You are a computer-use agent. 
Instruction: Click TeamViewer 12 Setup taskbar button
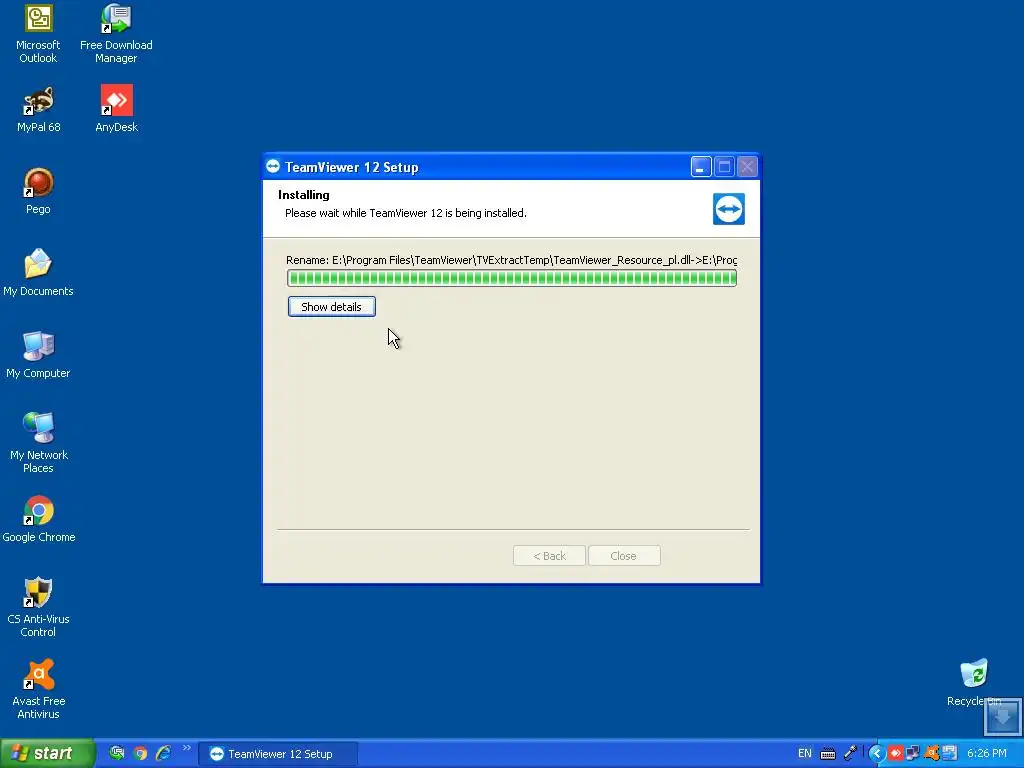(279, 754)
